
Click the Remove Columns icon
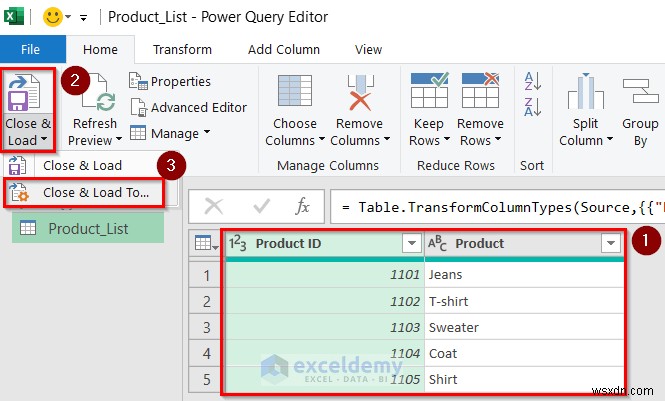(360, 92)
